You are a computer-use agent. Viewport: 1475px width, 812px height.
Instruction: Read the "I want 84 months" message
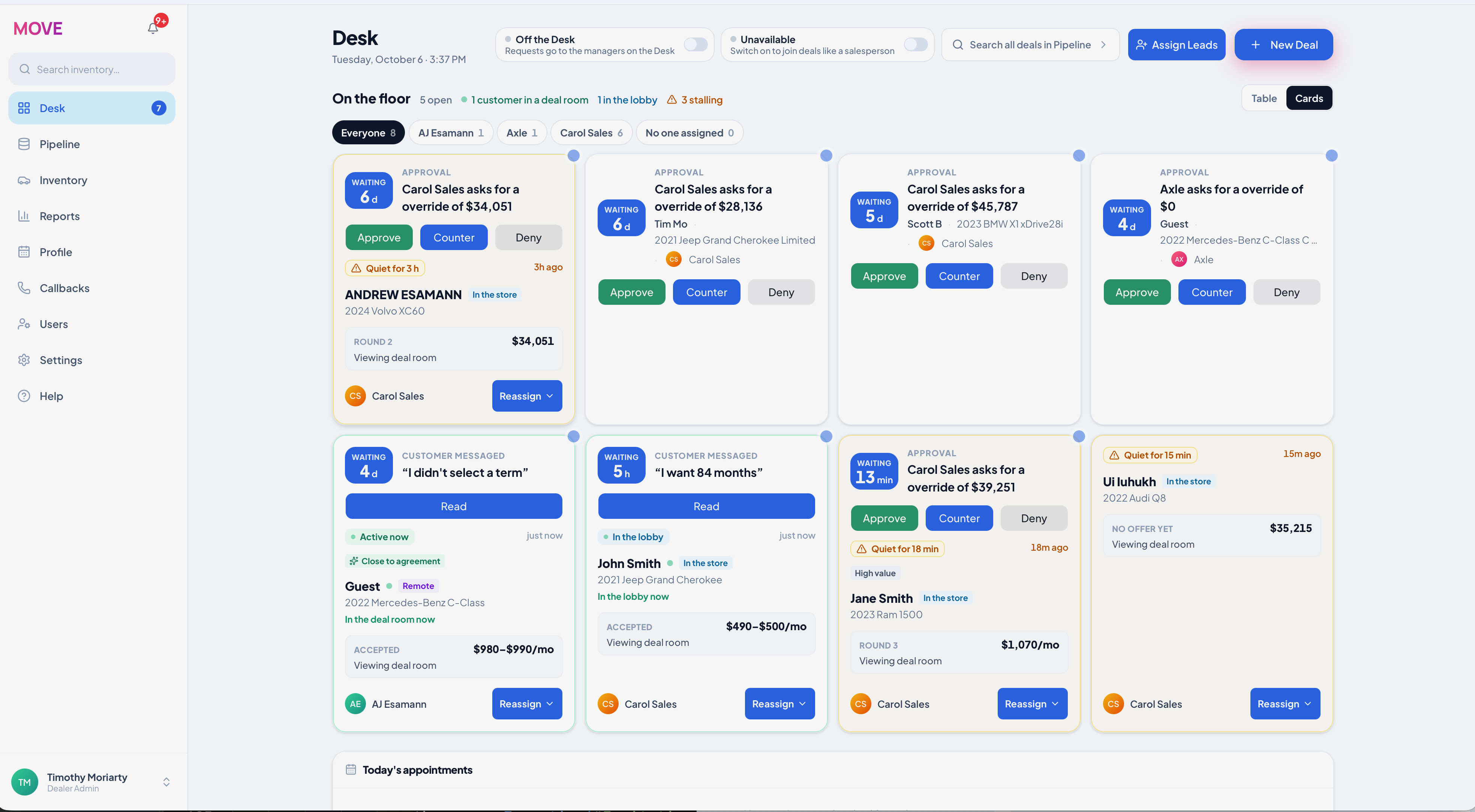point(706,506)
